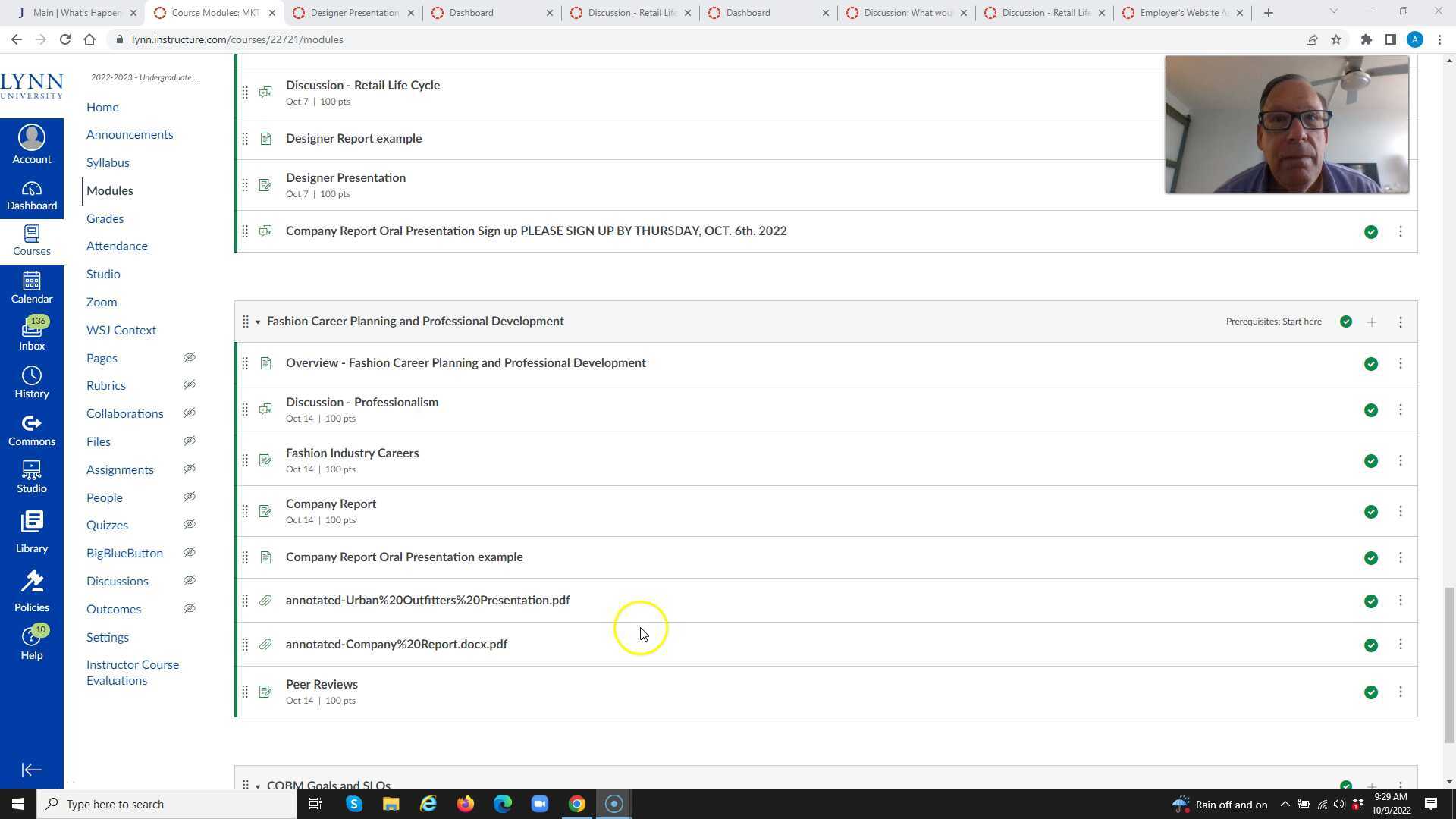Toggle publish checkmark for Fashion Industry Careers

tap(1370, 461)
